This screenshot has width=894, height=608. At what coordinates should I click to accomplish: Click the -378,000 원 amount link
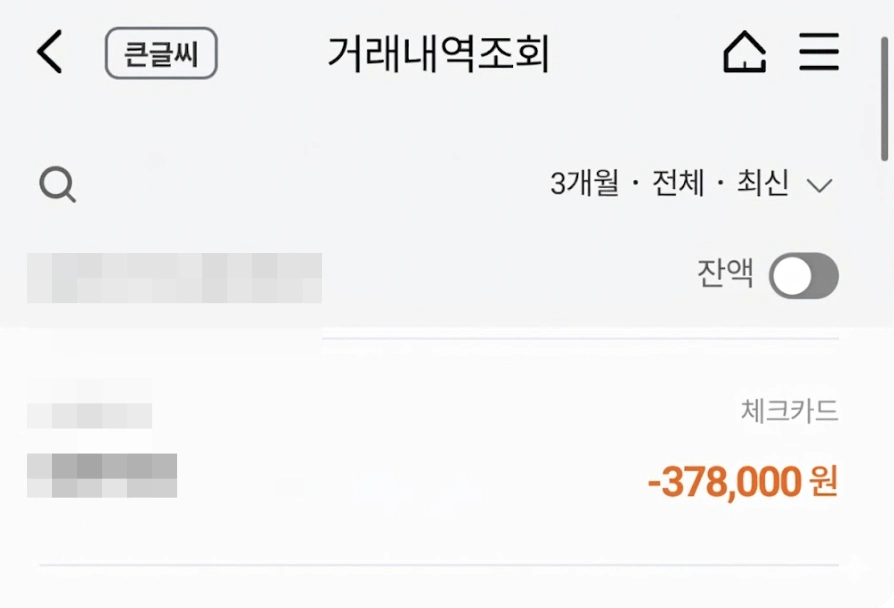(744, 482)
